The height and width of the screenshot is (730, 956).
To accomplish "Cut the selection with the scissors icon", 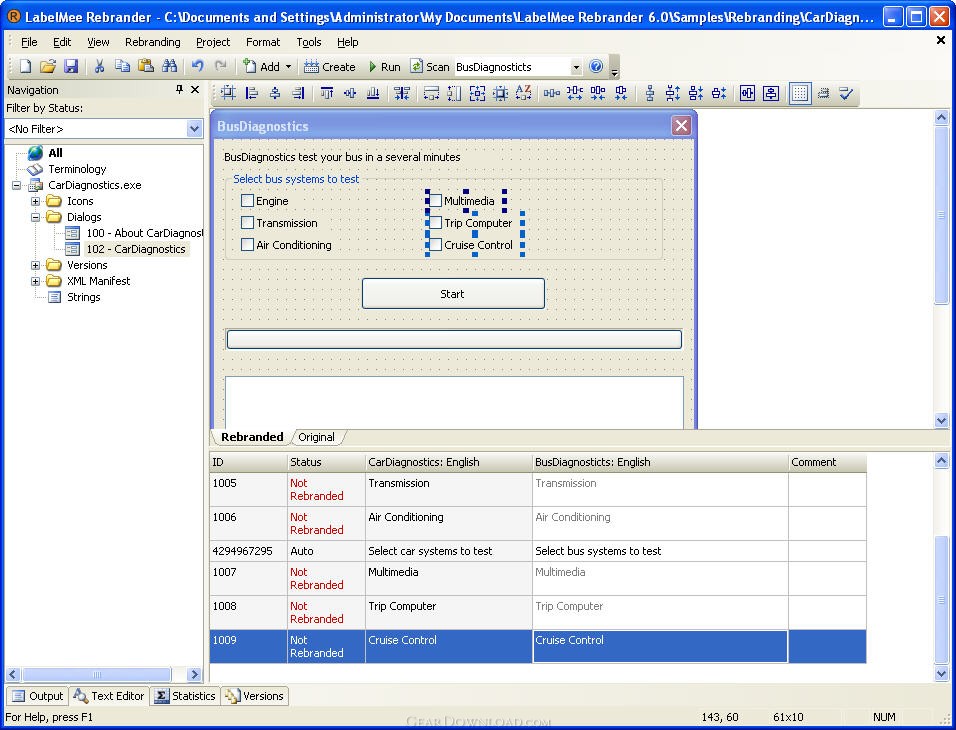I will [x=99, y=66].
